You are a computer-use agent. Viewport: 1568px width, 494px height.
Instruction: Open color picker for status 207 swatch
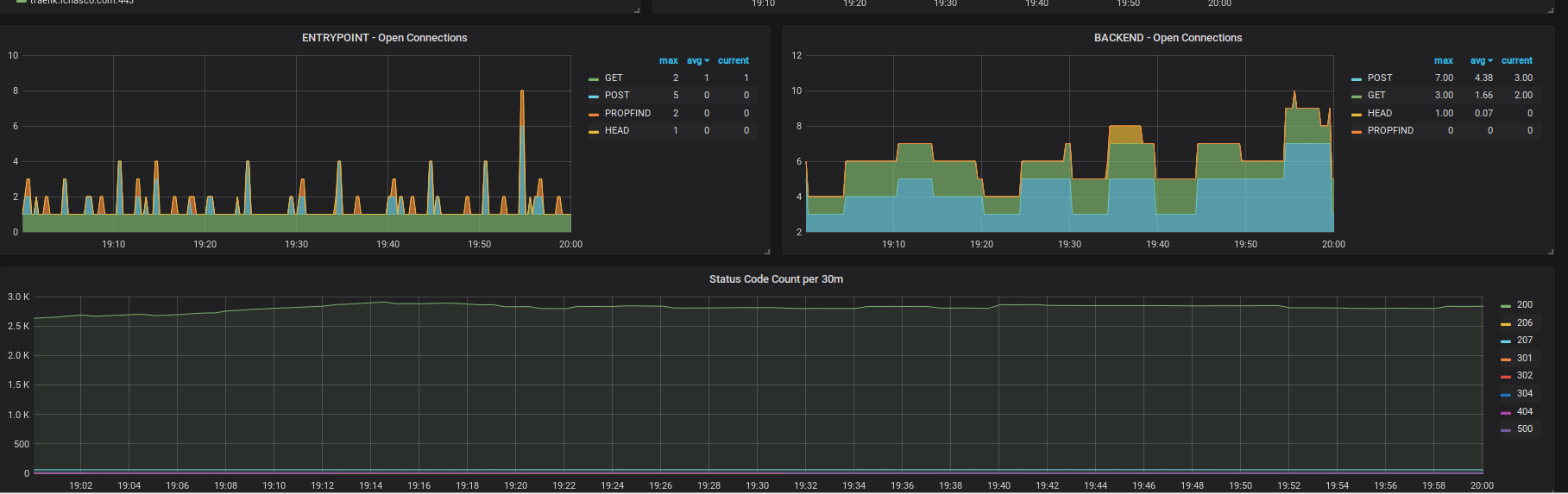[x=1506, y=341]
